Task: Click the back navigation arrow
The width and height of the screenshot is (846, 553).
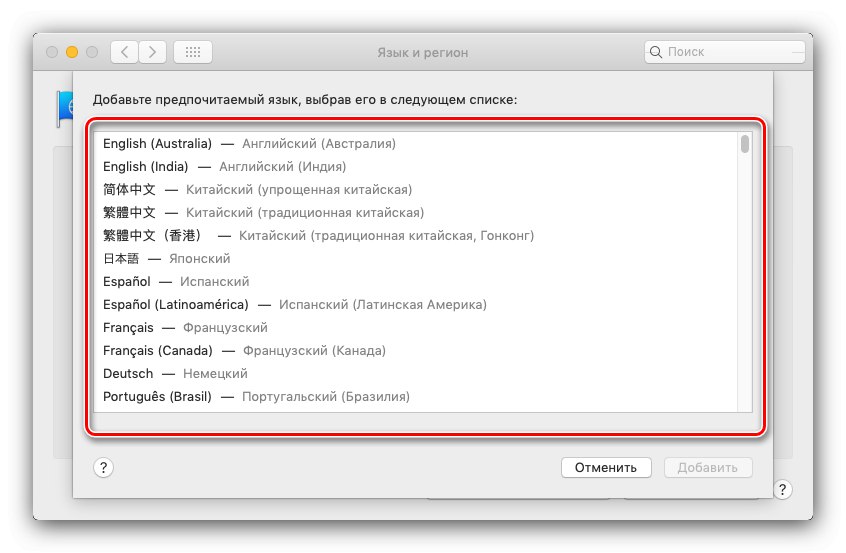Action: tap(124, 51)
